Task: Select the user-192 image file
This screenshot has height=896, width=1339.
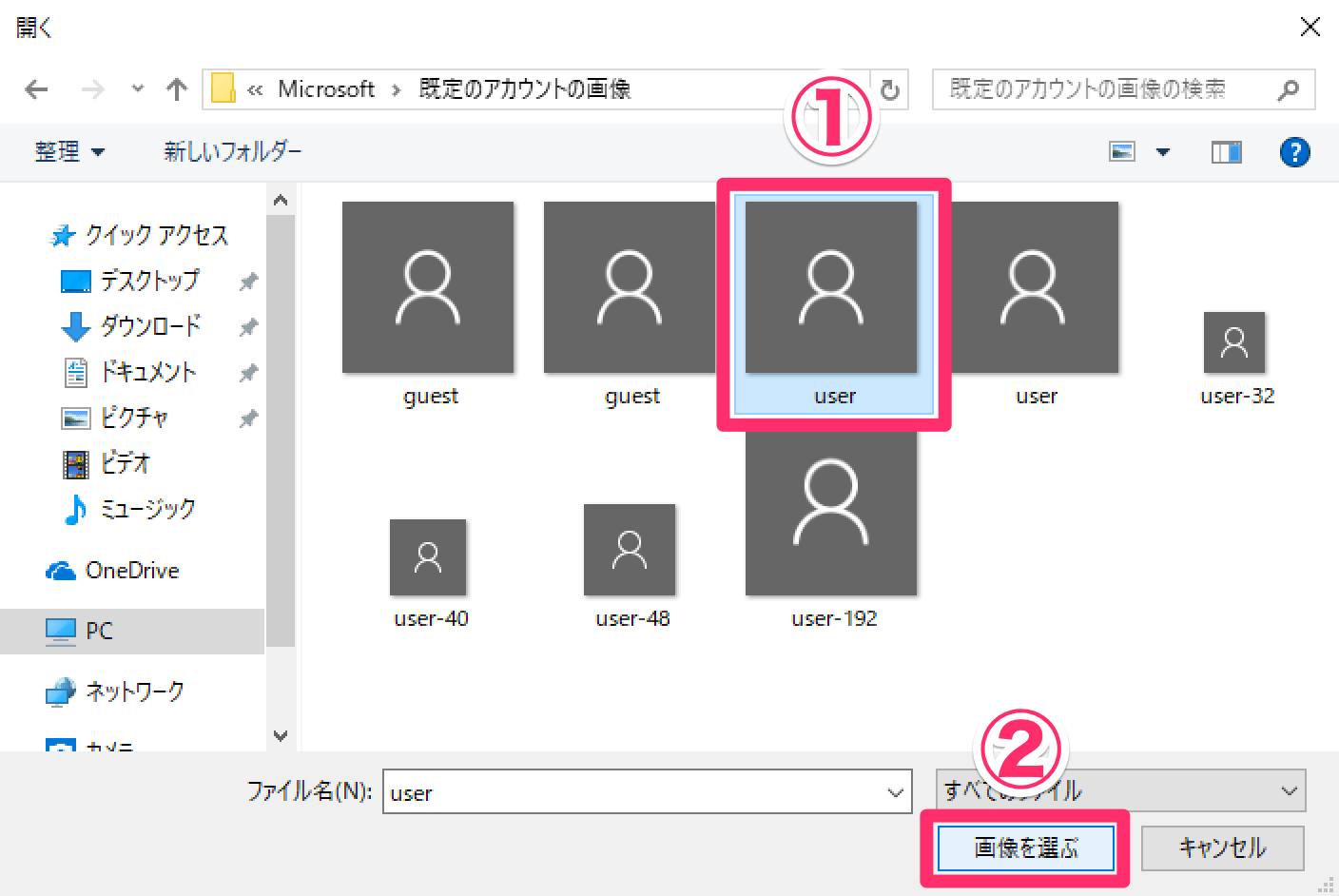Action: click(832, 529)
